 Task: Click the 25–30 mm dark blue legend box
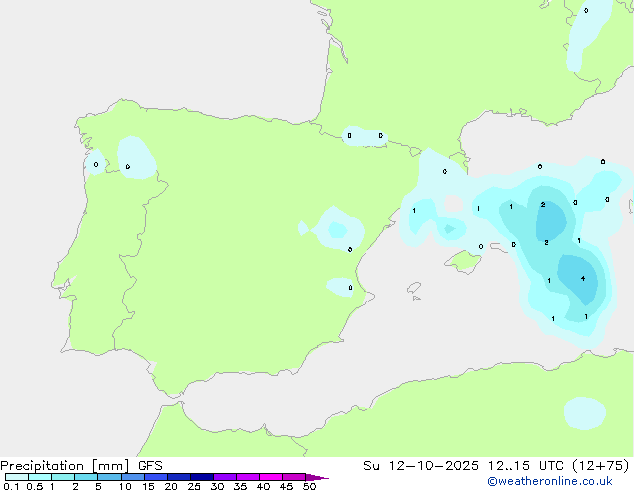(202, 477)
